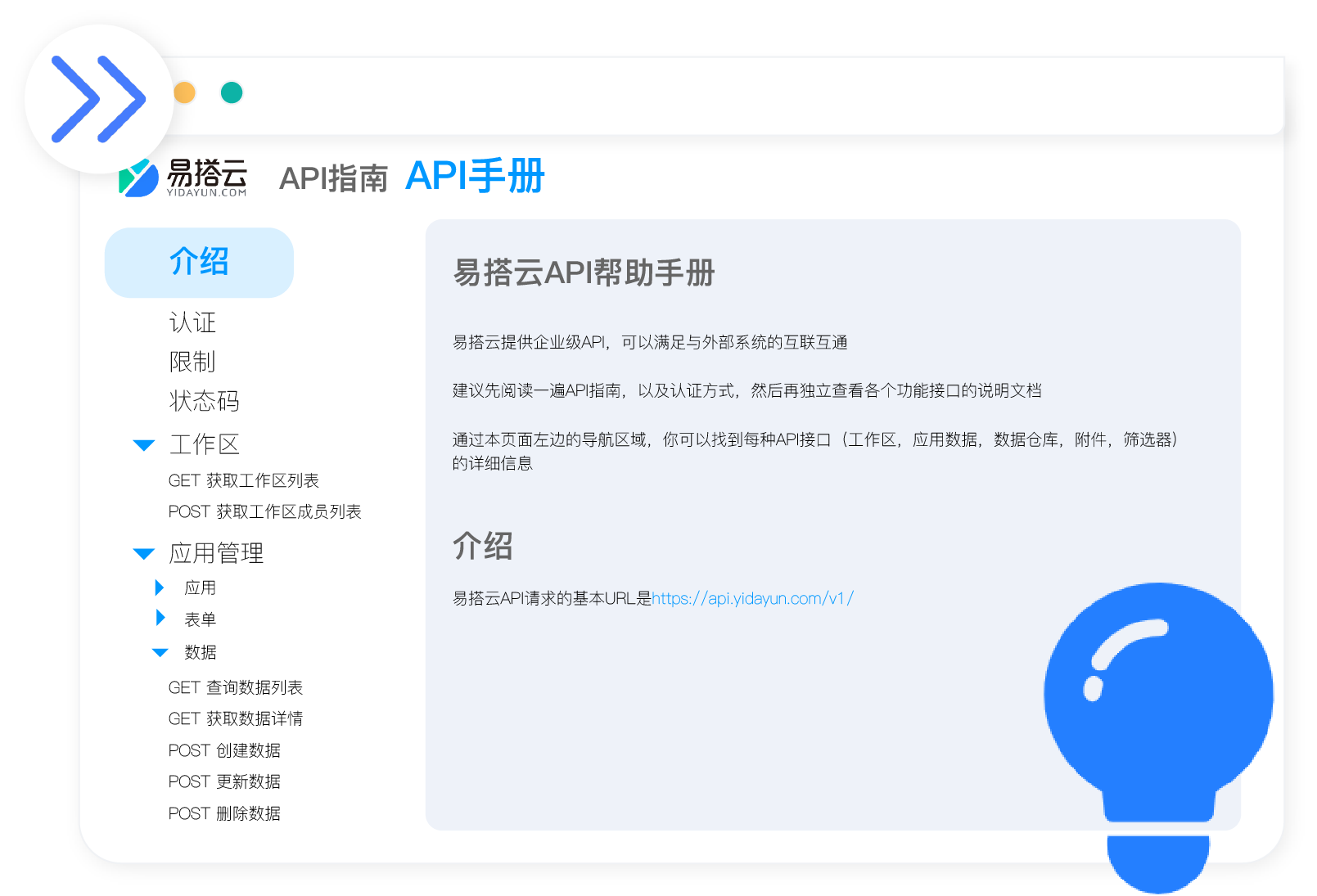The image size is (1317, 896).
Task: Expand the 表单 subsection arrow
Action: click(x=160, y=619)
